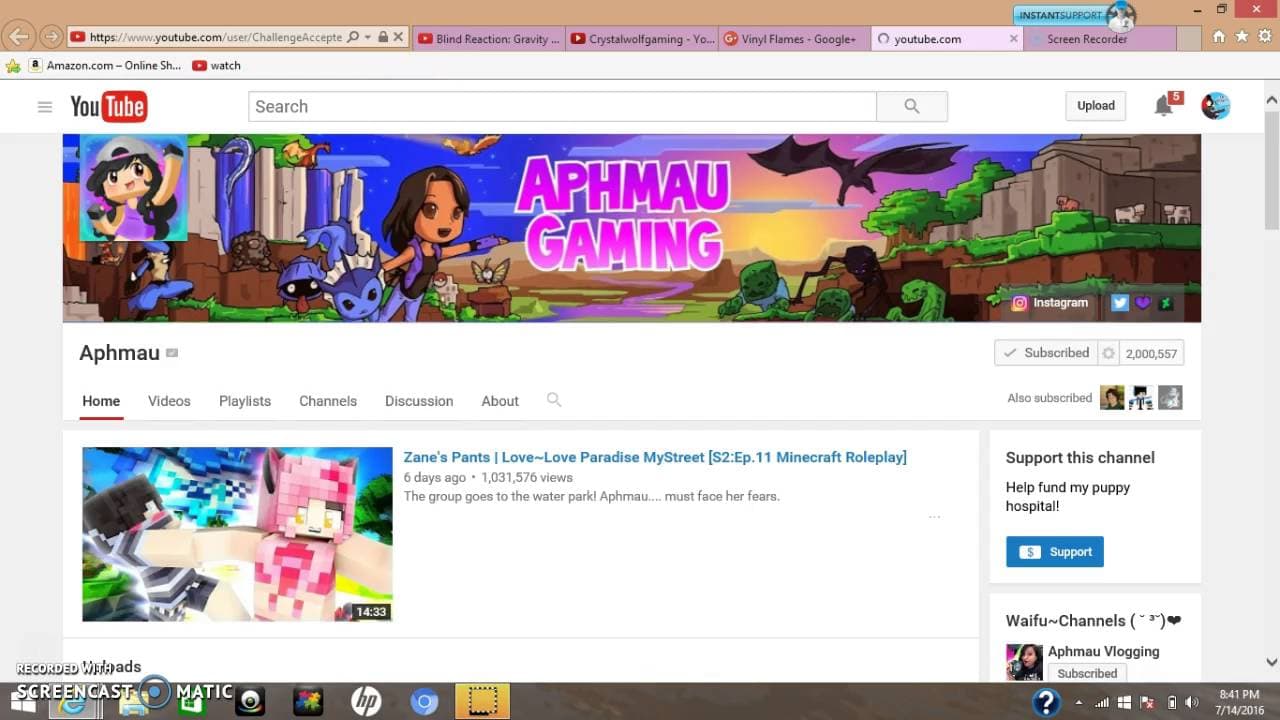Close the youtube.com browser tab
This screenshot has width=1280, height=720.
coord(1013,39)
